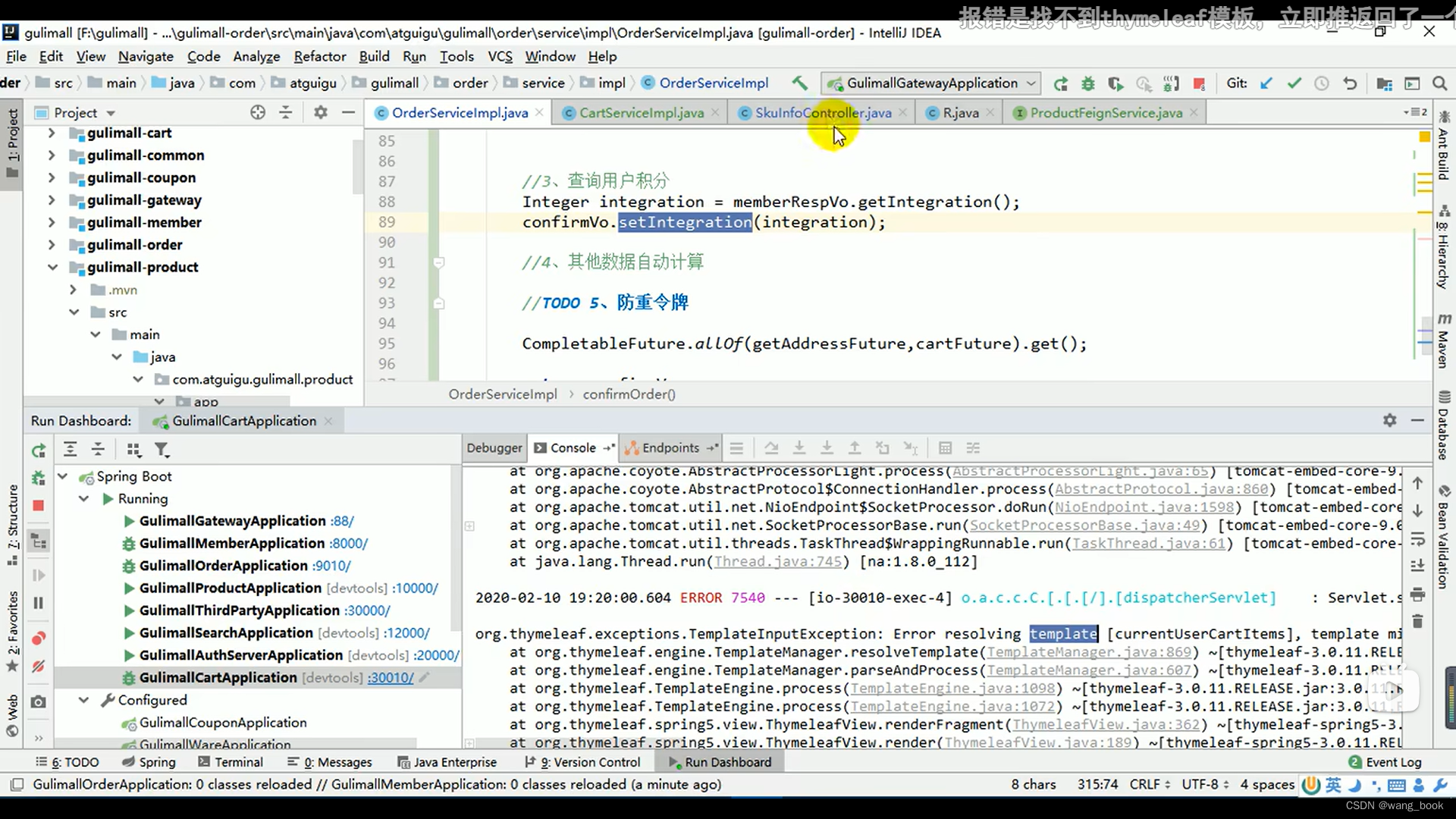Viewport: 1456px width, 819px height.
Task: Start debugging with the bug icon
Action: point(1088,83)
